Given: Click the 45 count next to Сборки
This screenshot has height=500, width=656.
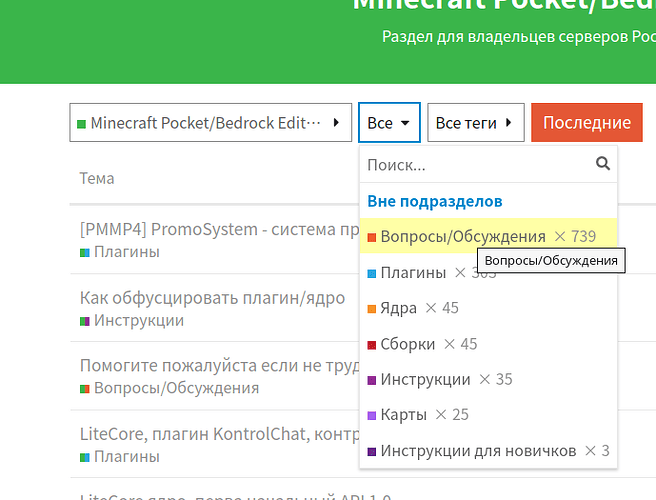Looking at the screenshot, I should (x=469, y=344).
